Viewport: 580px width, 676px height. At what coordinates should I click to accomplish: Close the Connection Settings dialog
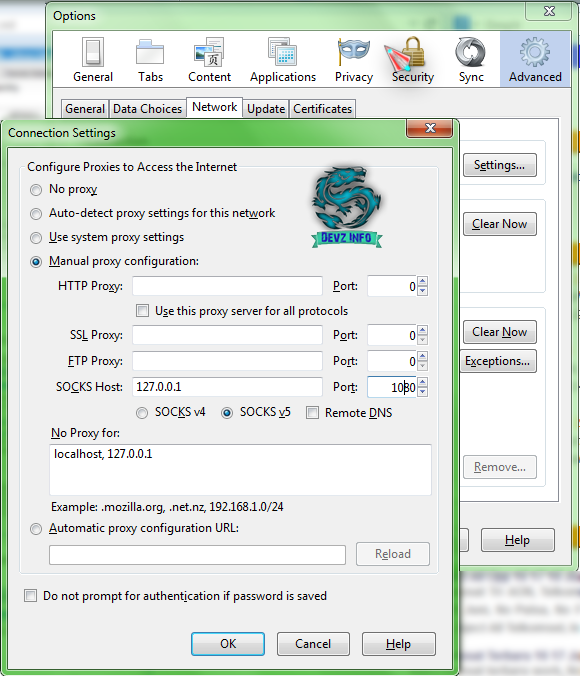[430, 128]
